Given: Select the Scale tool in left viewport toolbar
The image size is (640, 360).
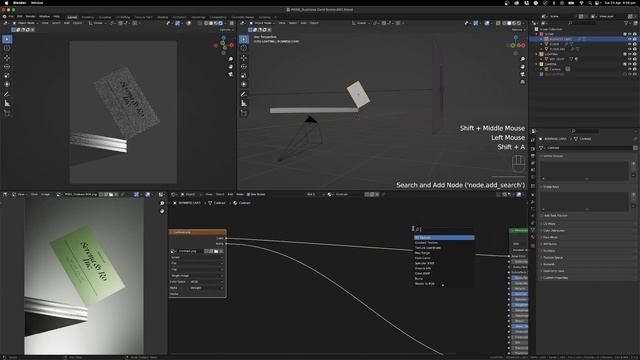Looking at the screenshot, I should 7,76.
